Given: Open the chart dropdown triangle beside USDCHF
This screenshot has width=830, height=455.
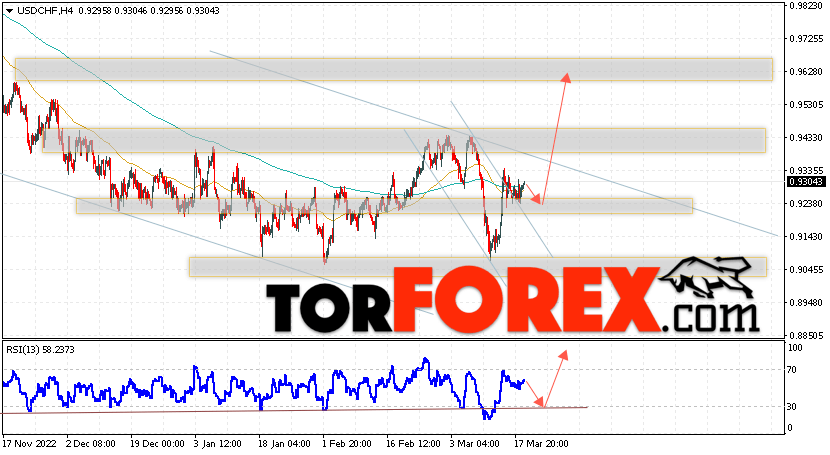Looking at the screenshot, I should [10, 11].
